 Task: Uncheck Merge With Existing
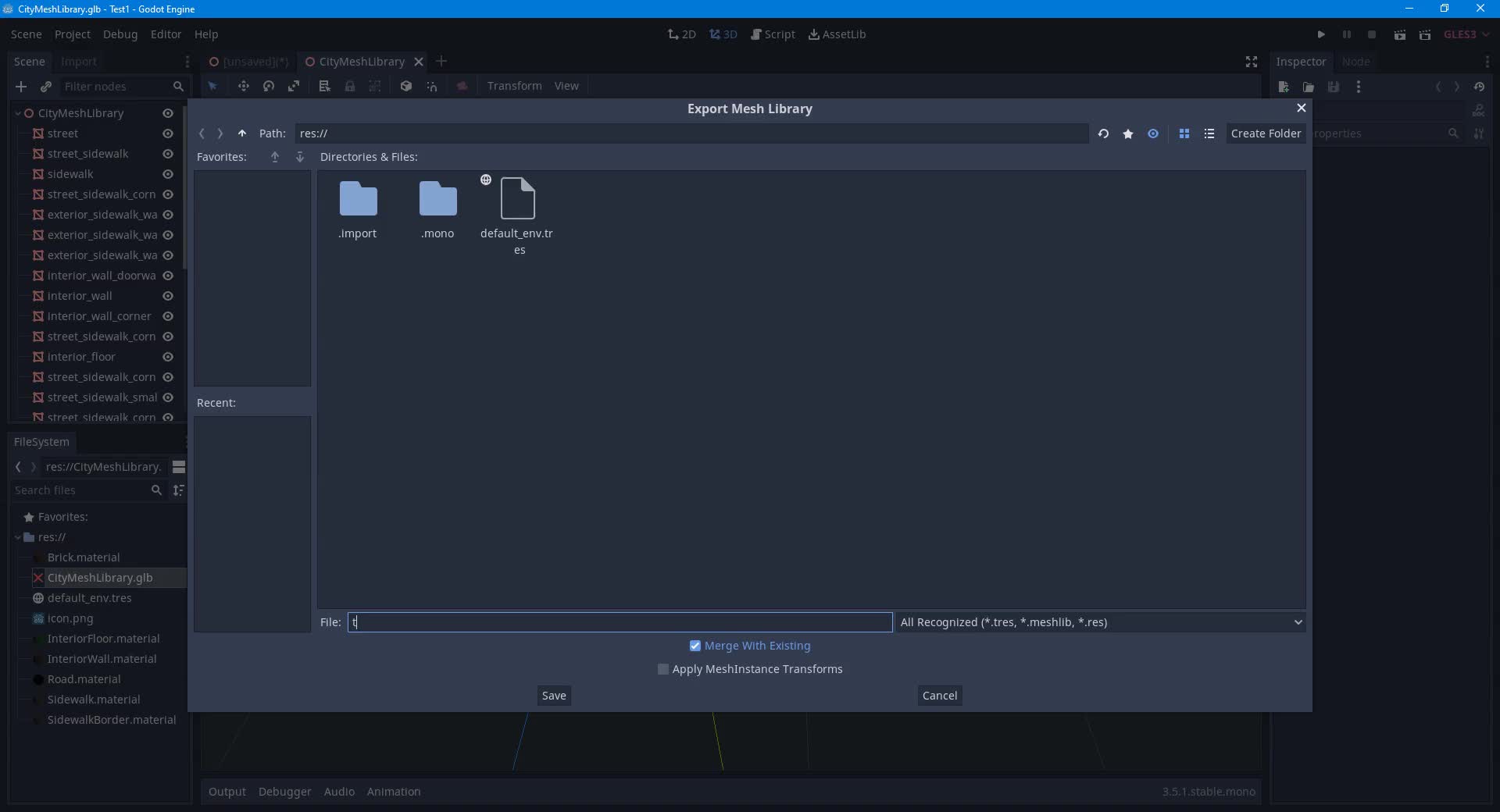tap(695, 646)
